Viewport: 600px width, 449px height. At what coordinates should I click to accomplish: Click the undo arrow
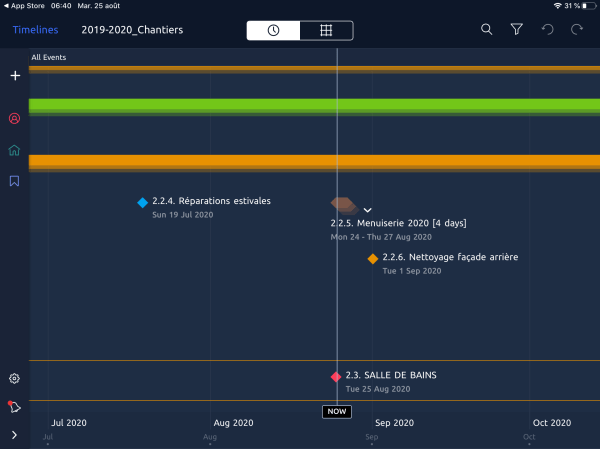[546, 30]
